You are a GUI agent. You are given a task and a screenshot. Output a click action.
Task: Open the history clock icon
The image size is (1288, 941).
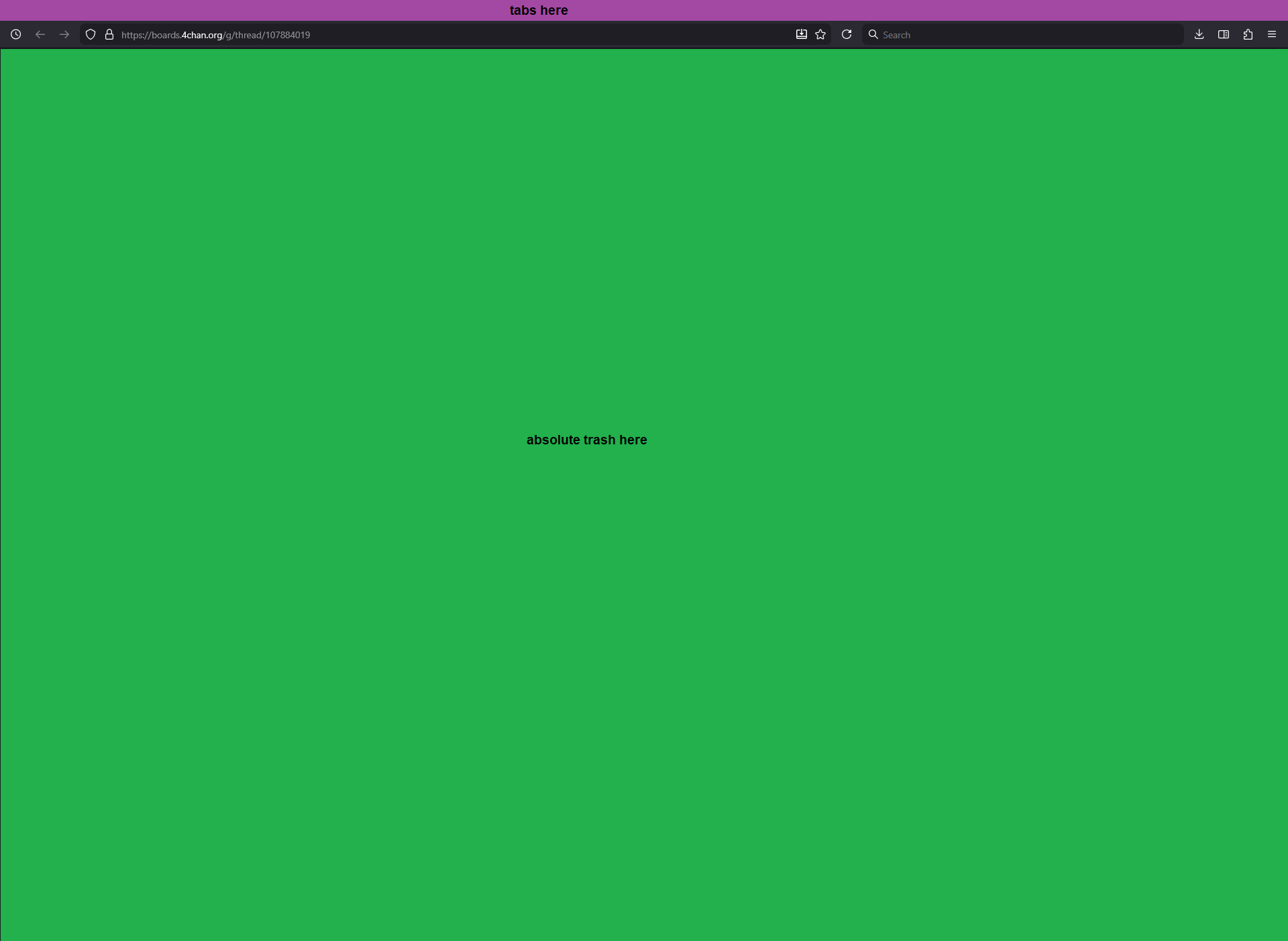pyautogui.click(x=16, y=34)
